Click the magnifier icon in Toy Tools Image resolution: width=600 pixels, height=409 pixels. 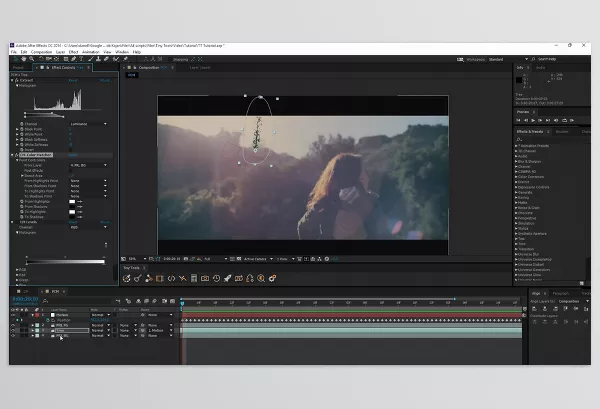tap(261, 278)
